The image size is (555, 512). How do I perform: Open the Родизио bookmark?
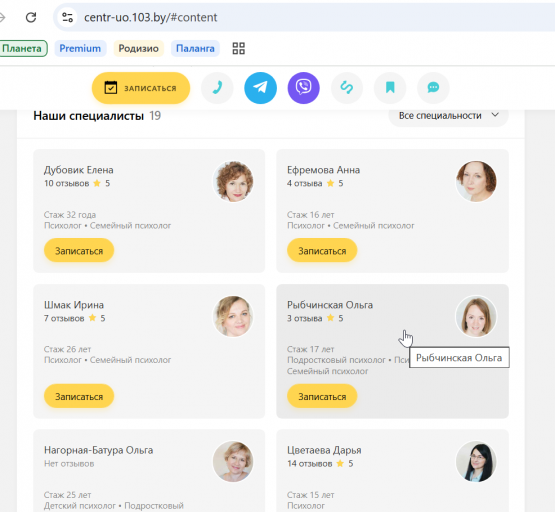coord(138,48)
